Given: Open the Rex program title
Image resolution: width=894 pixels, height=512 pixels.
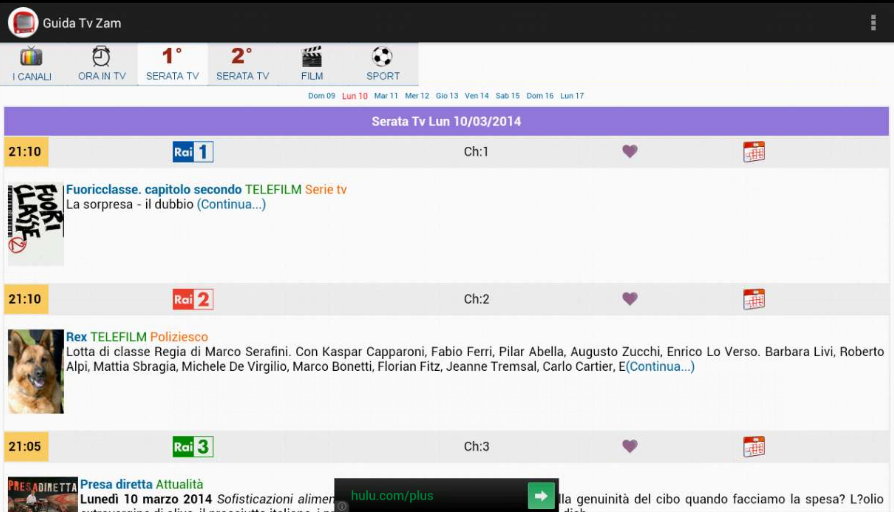Looking at the screenshot, I should click(76, 337).
